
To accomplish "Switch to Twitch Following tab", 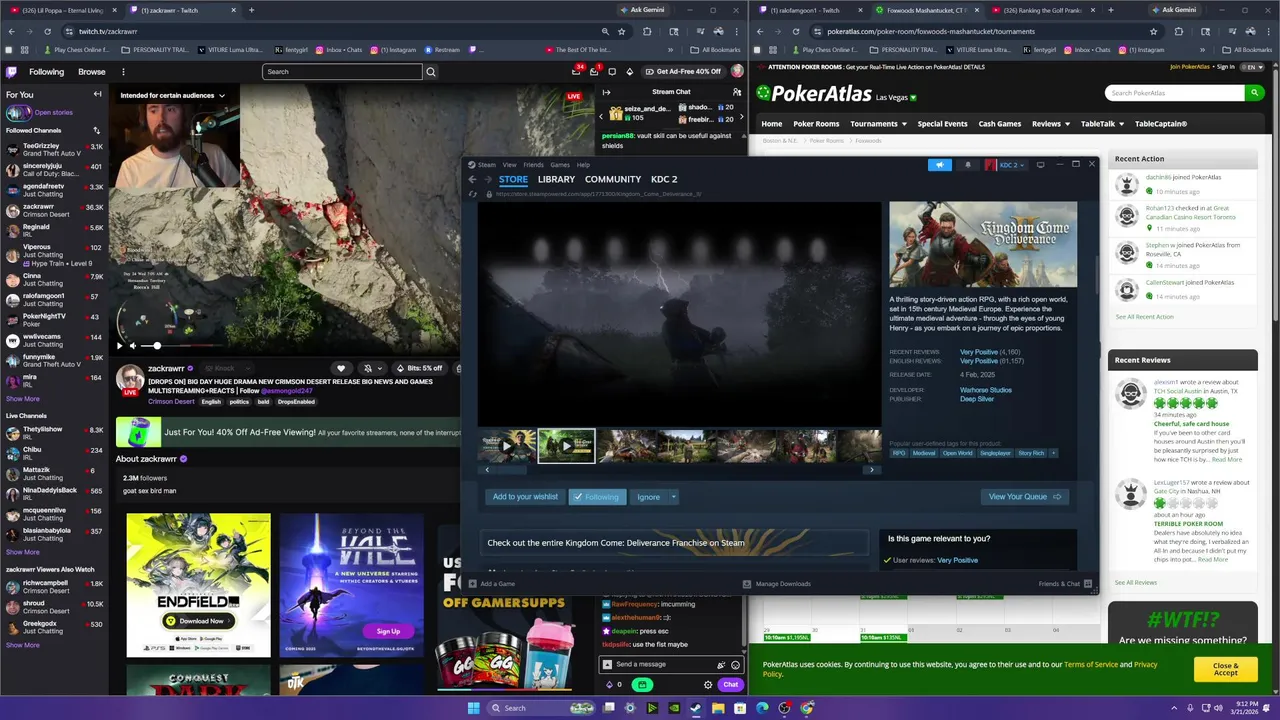I will tap(46, 72).
